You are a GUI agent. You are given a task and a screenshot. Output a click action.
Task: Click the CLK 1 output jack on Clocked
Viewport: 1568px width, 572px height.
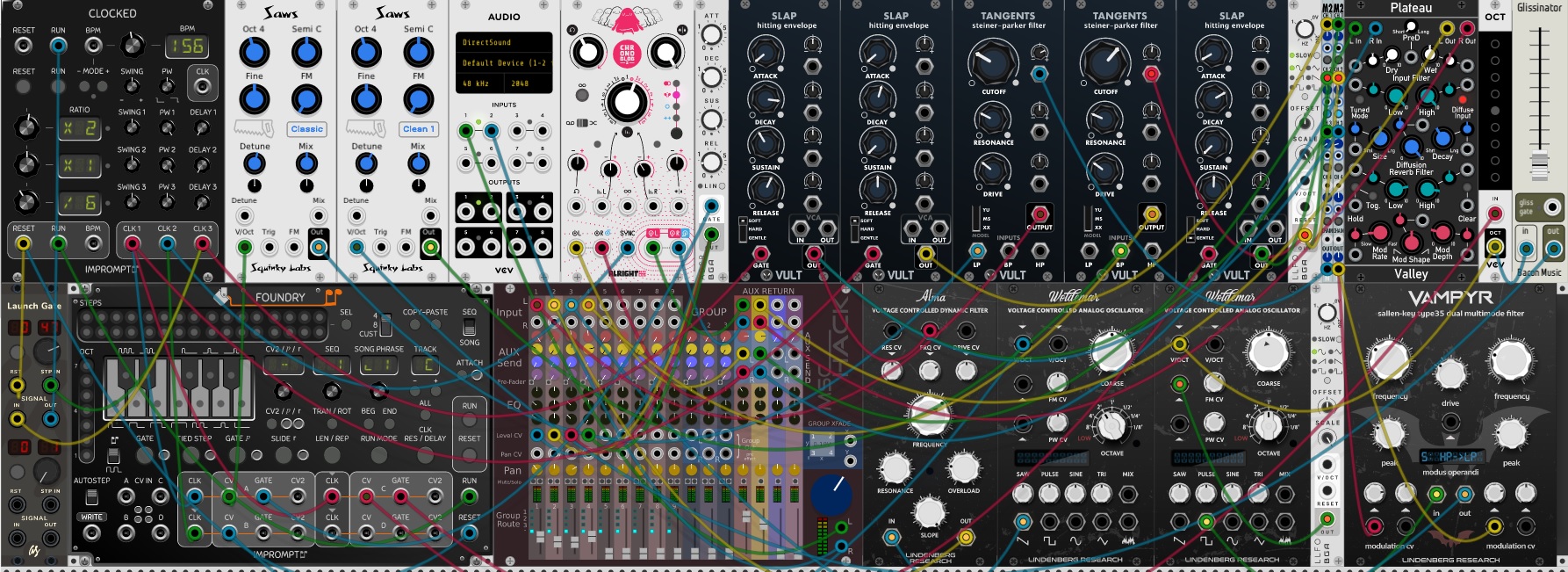tap(132, 243)
